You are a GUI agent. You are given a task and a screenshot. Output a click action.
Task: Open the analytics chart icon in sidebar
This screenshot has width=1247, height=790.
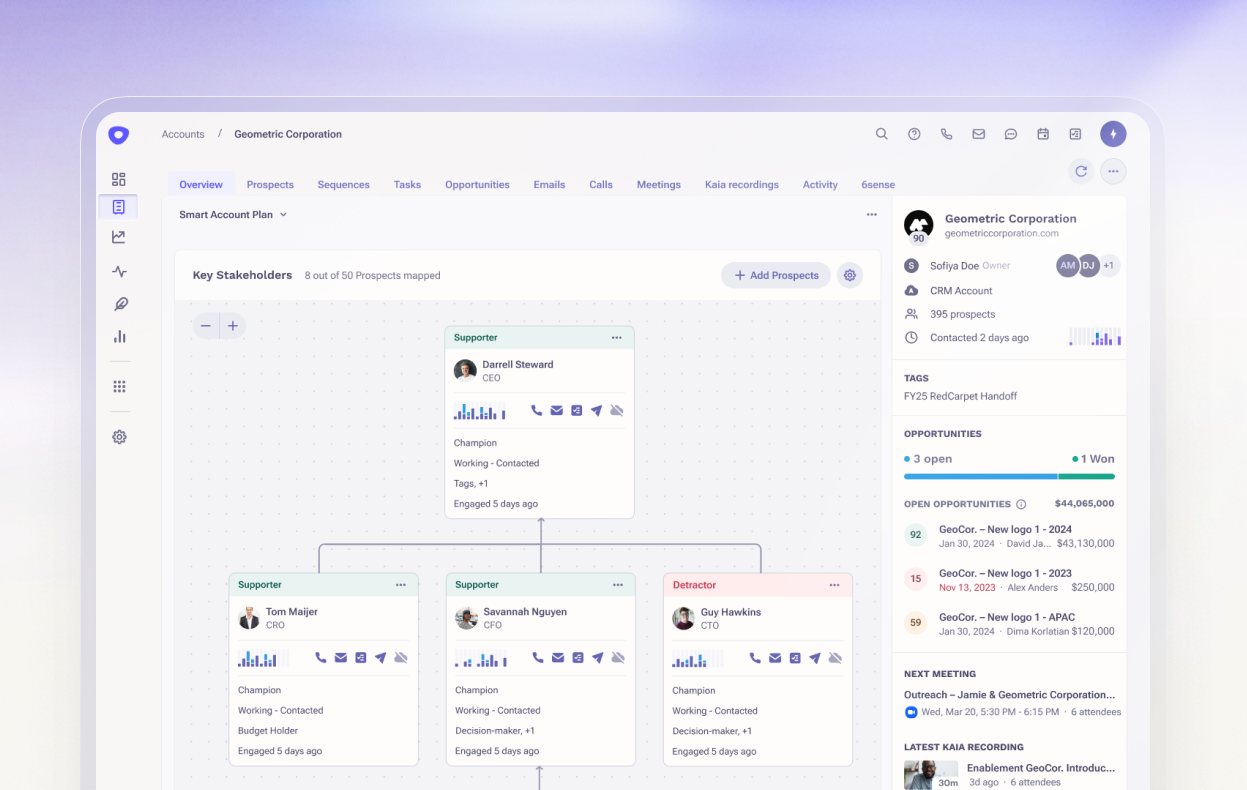[119, 337]
